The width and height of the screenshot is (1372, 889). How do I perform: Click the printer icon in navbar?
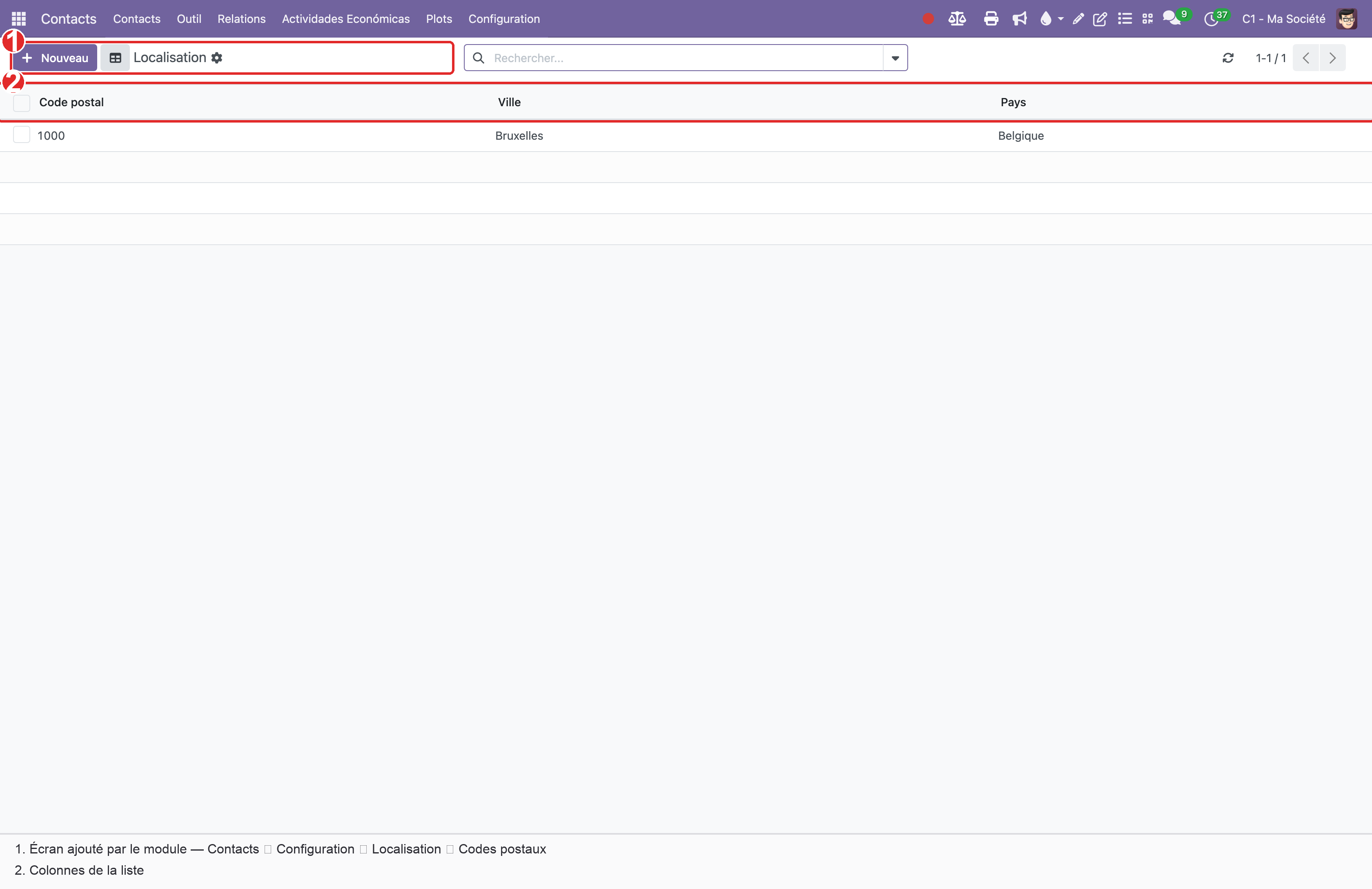991,19
